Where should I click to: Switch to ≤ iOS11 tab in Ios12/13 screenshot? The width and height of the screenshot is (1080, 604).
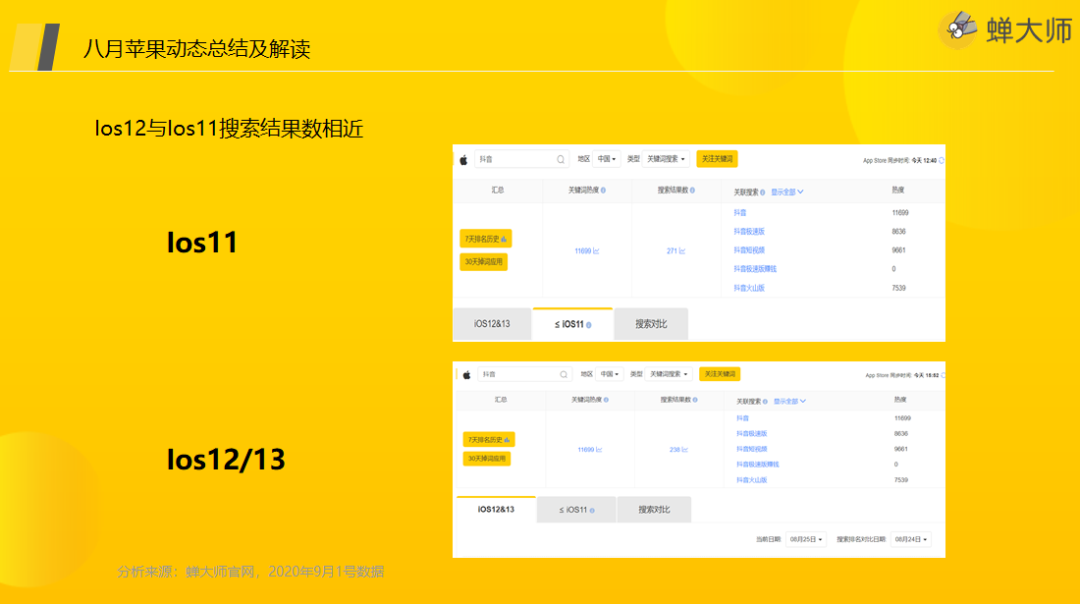tap(577, 510)
